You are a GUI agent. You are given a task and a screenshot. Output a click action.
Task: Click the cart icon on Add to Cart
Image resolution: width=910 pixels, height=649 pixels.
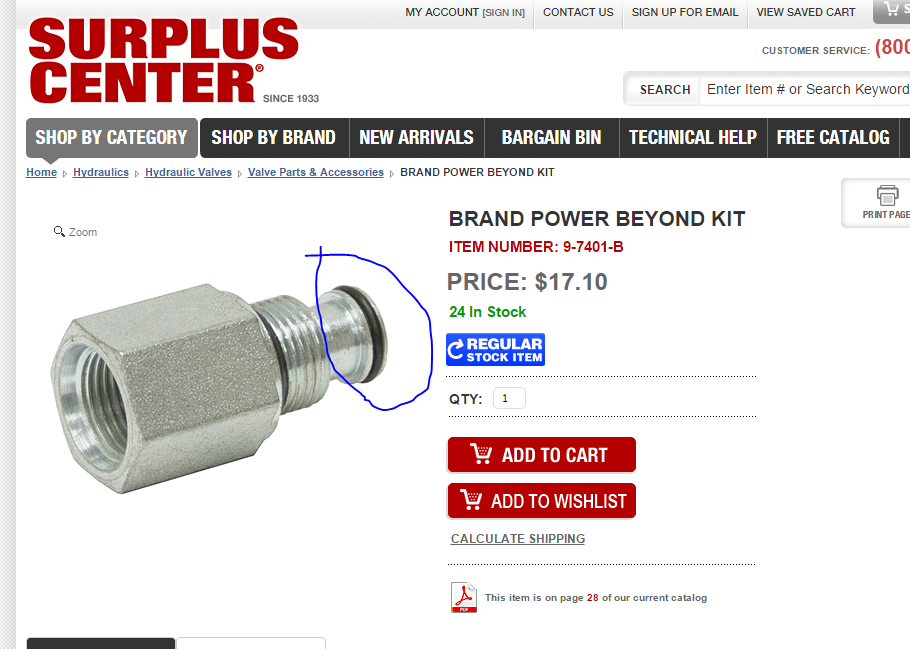[x=481, y=454]
